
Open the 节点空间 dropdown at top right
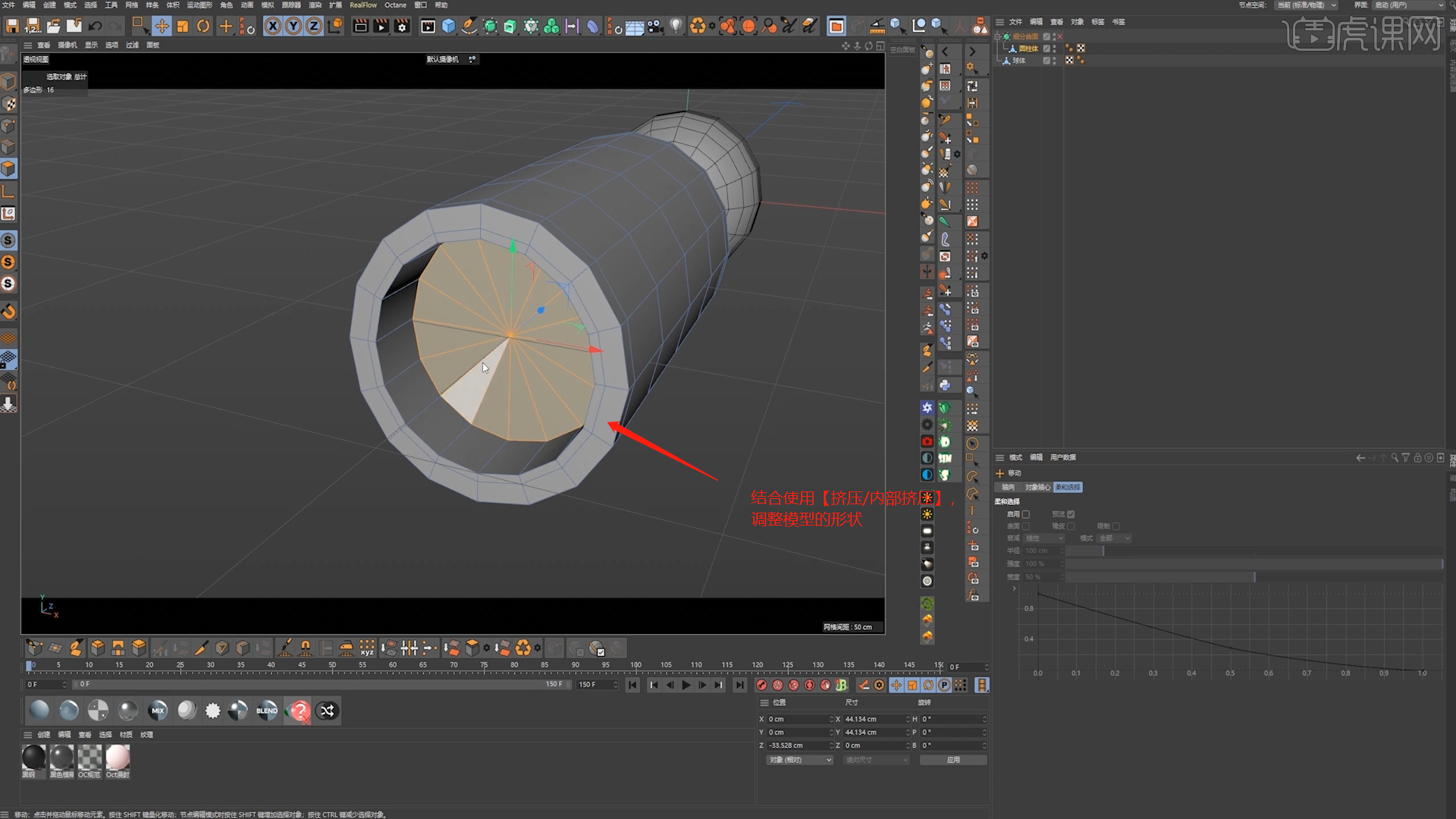click(1307, 5)
